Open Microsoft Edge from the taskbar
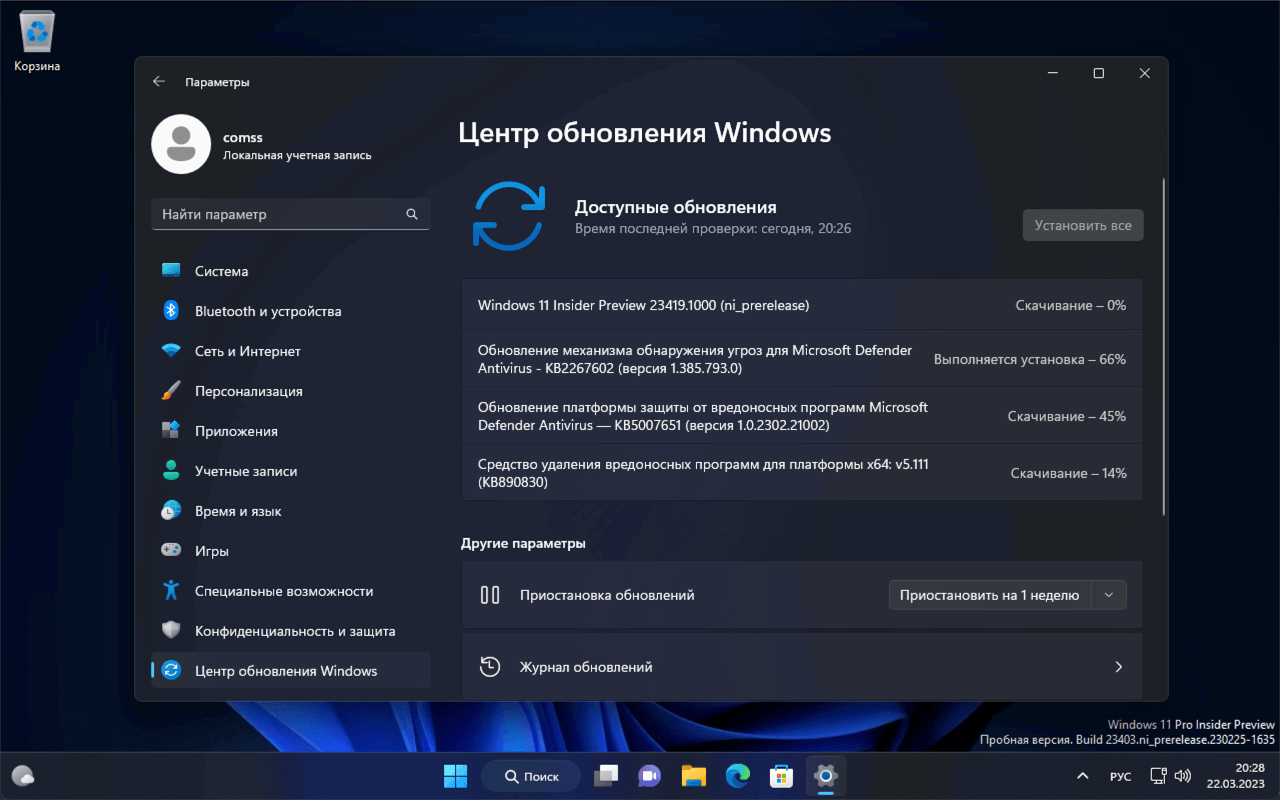Screen dimensions: 1280x800 737,775
